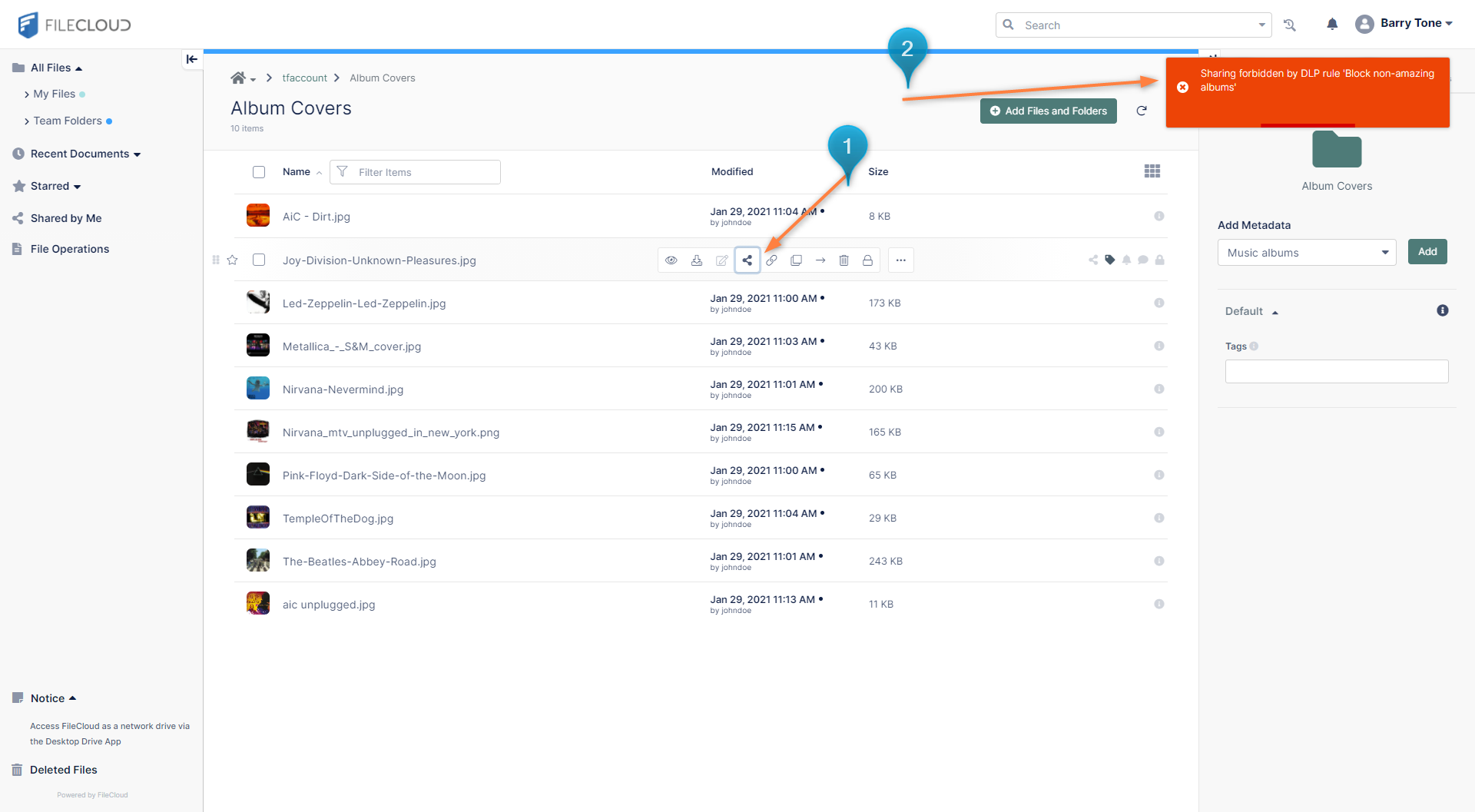
Task: Download the Joy-Division-Unknown-Pleasures.jpg file
Action: pyautogui.click(x=697, y=260)
